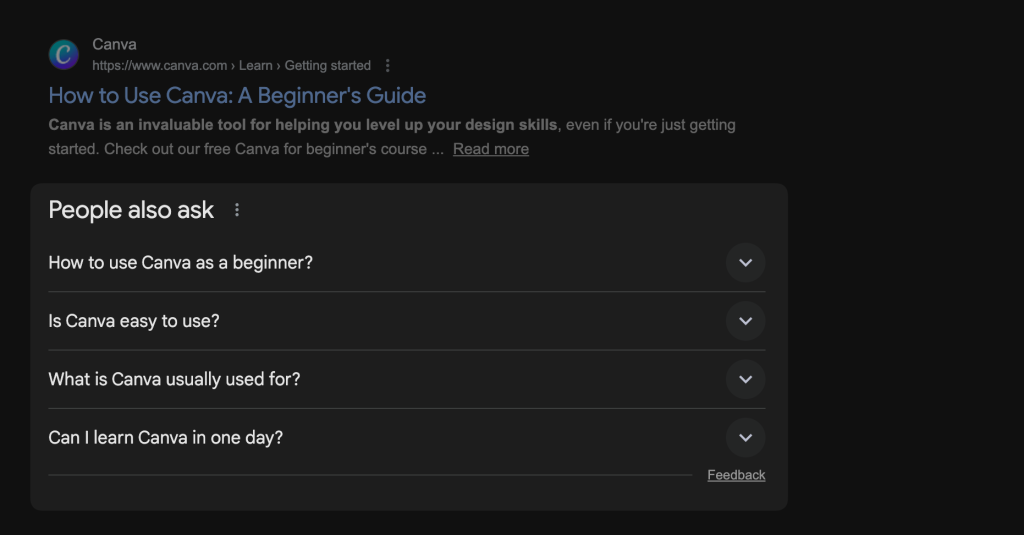Image resolution: width=1024 pixels, height=535 pixels.
Task: Click the Feedback link
Action: pos(736,475)
